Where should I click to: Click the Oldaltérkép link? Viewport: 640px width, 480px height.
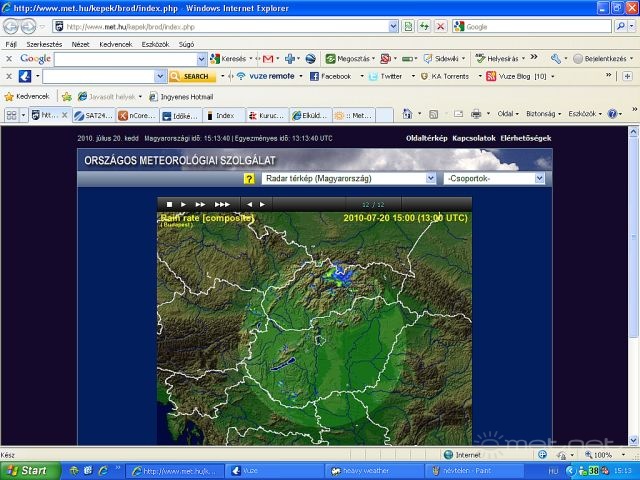[x=426, y=138]
